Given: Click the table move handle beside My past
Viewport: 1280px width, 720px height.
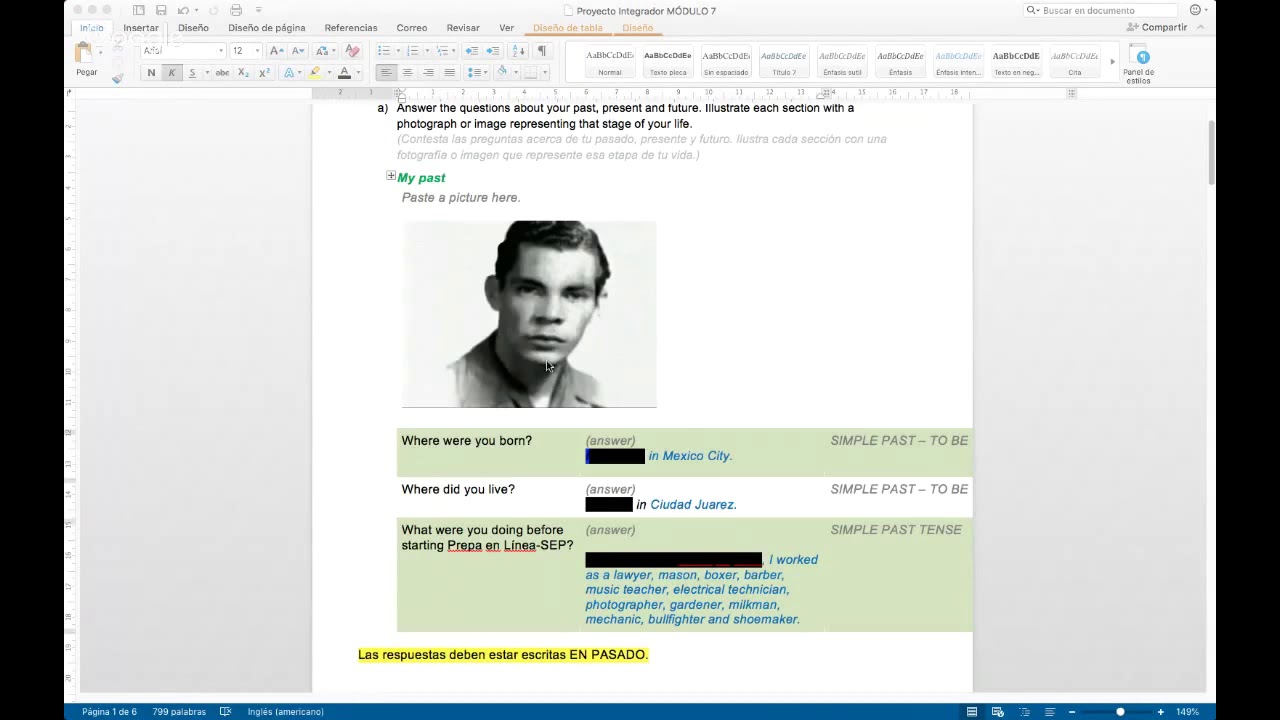Looking at the screenshot, I should pyautogui.click(x=391, y=176).
